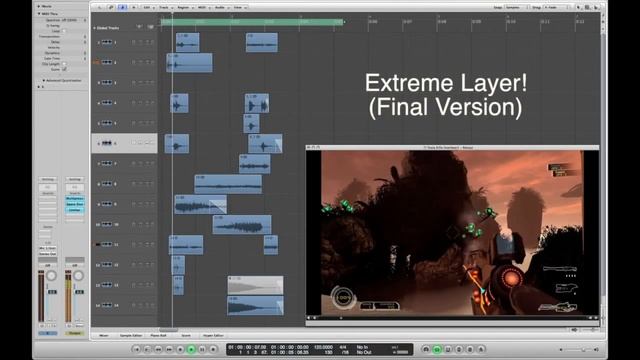Click the back arrow icon in Arrange toolbar
The height and width of the screenshot is (360, 640).
[x=100, y=7]
